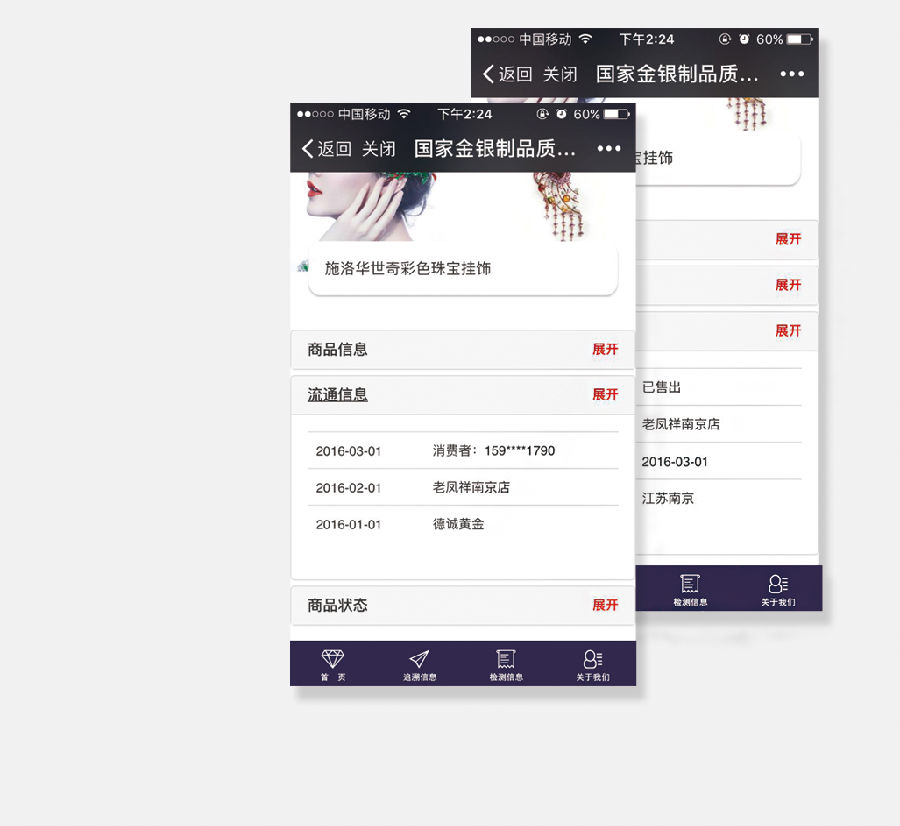
Task: Open 关于我们 person icon in front phone
Action: [592, 660]
